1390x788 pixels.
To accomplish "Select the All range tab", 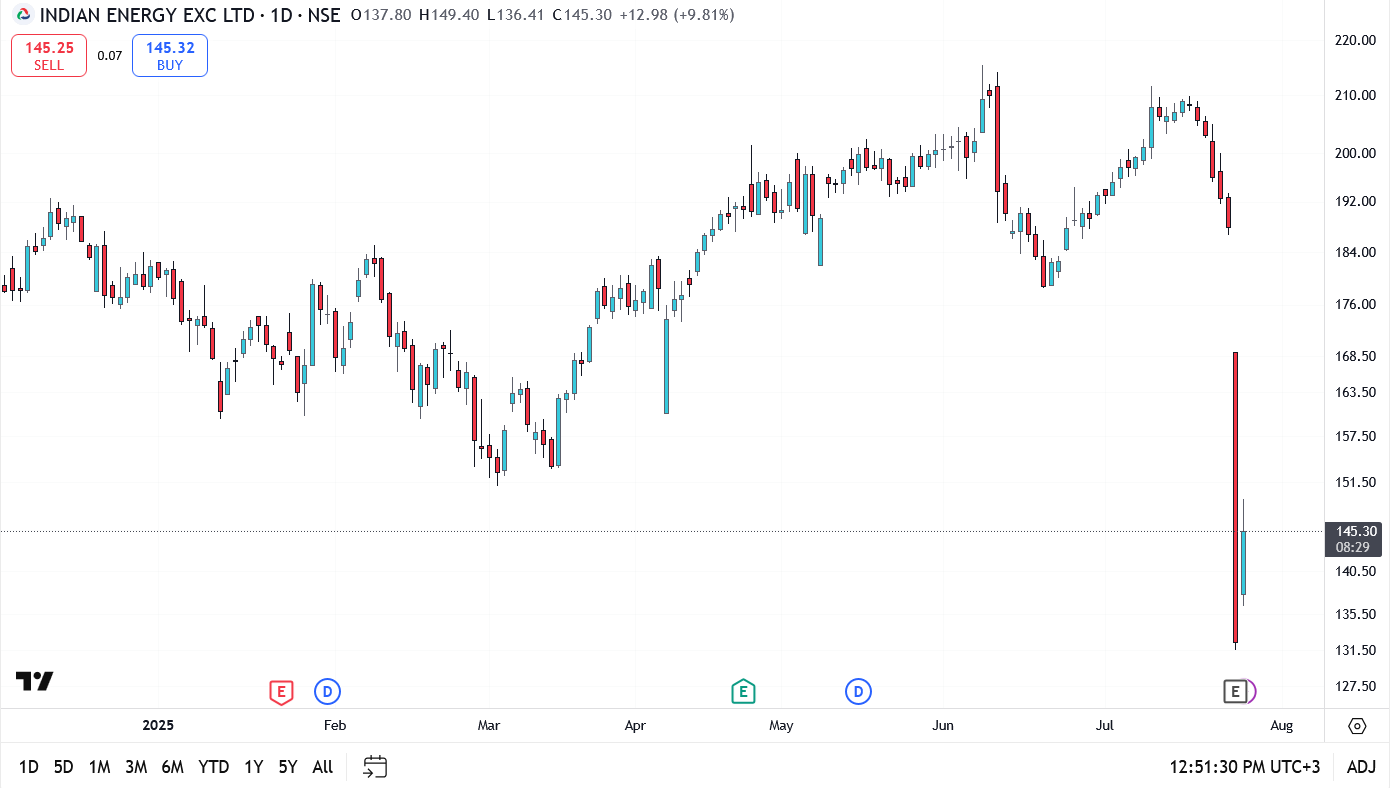I will pos(322,766).
